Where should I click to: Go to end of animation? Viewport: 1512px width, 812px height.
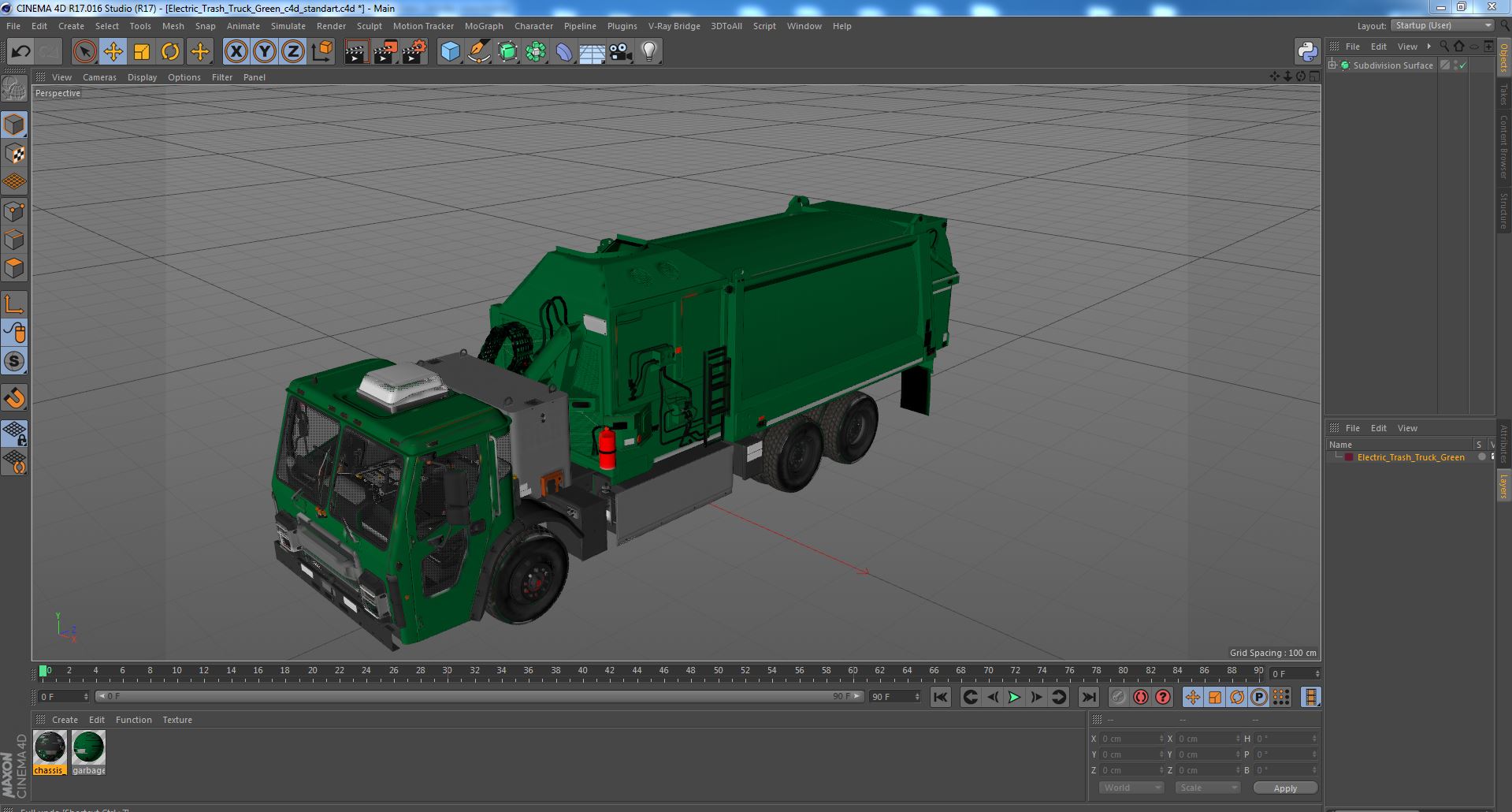[1088, 697]
